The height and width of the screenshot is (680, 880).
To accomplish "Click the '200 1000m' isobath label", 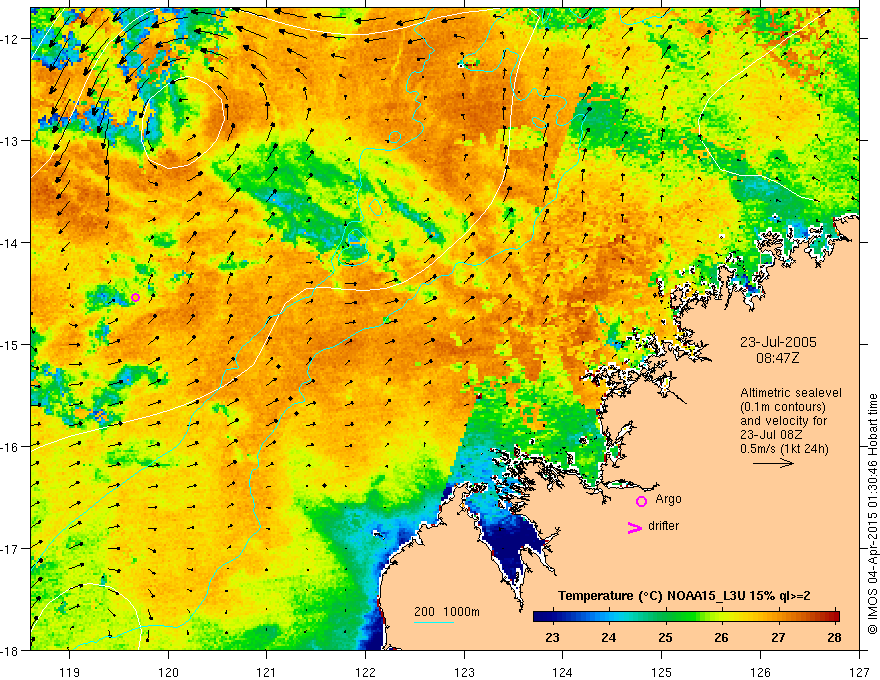I will pyautogui.click(x=447, y=612).
